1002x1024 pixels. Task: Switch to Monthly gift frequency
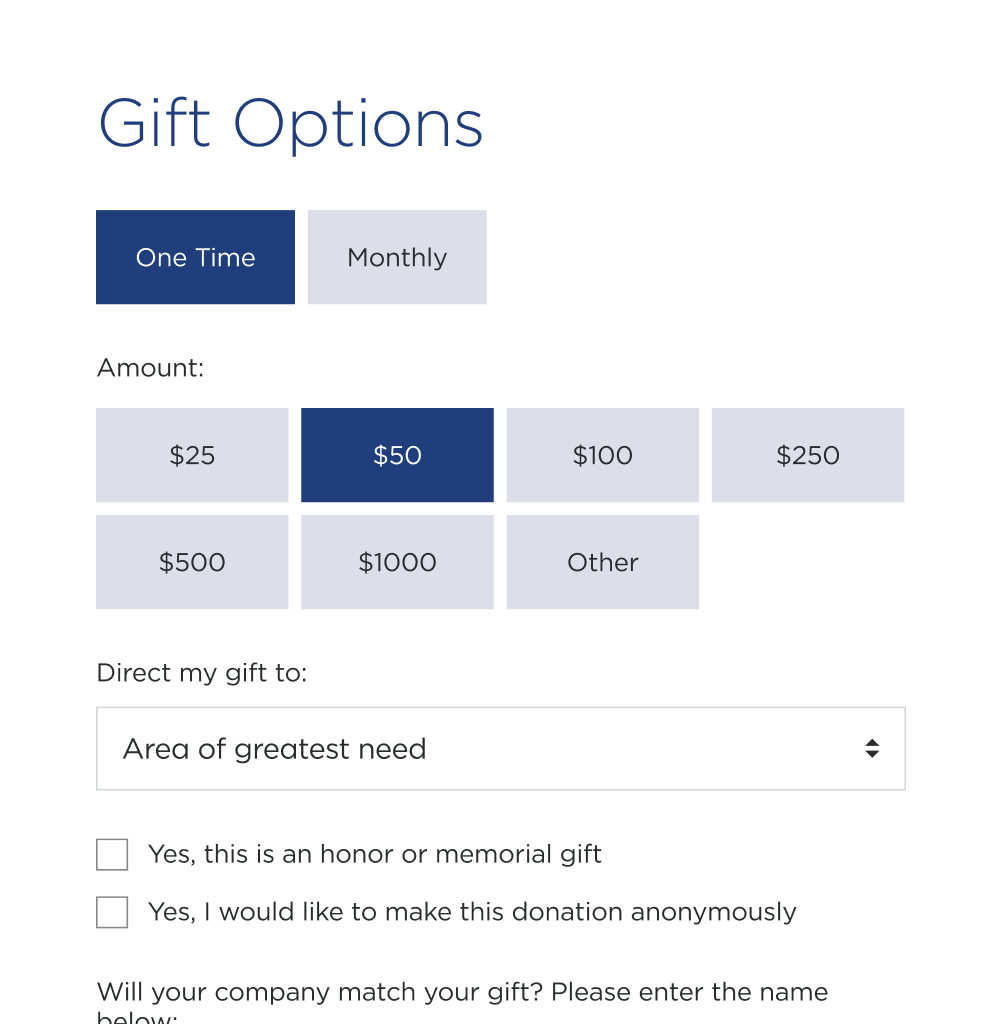[397, 257]
